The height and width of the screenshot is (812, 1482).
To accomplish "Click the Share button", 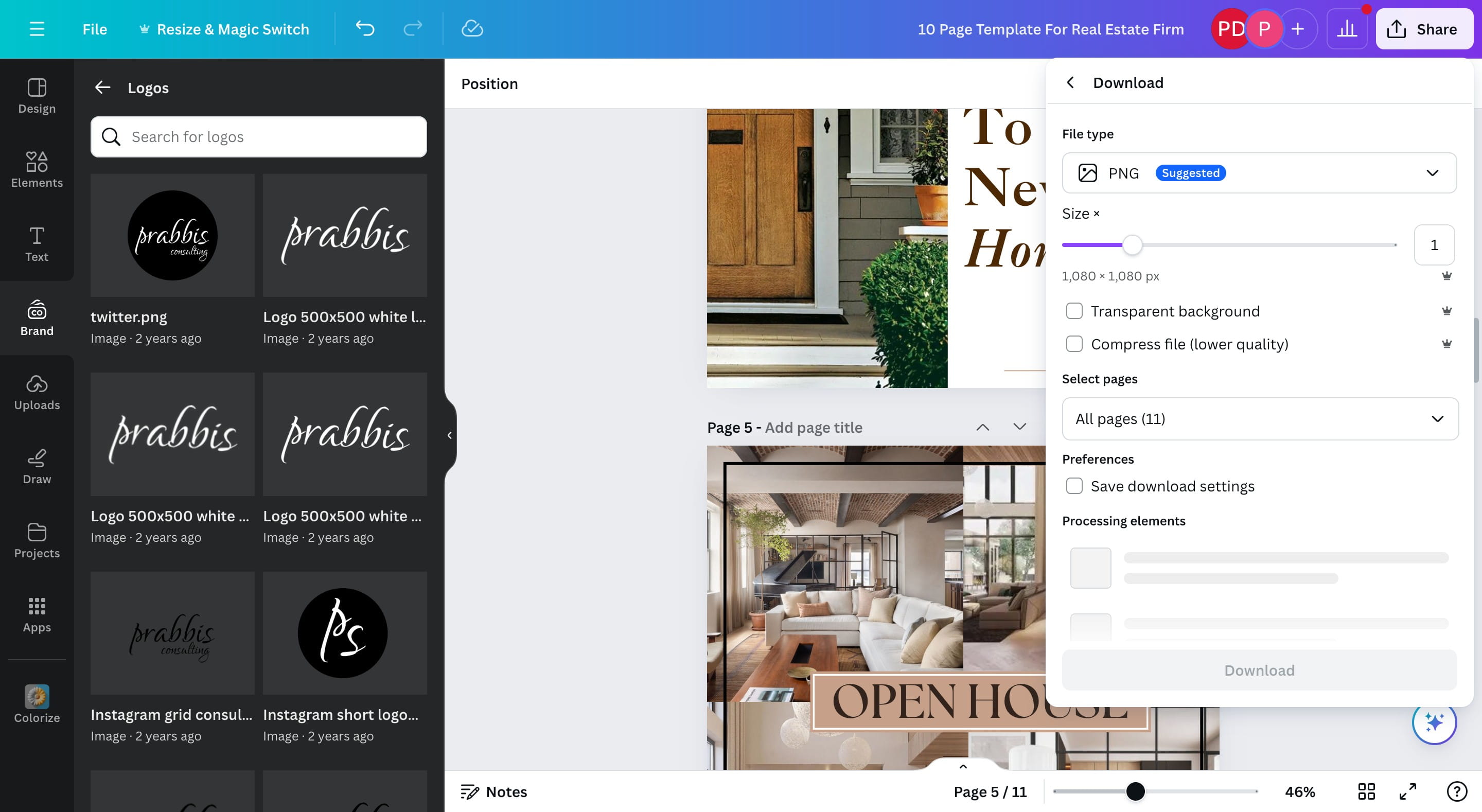I will click(1423, 29).
